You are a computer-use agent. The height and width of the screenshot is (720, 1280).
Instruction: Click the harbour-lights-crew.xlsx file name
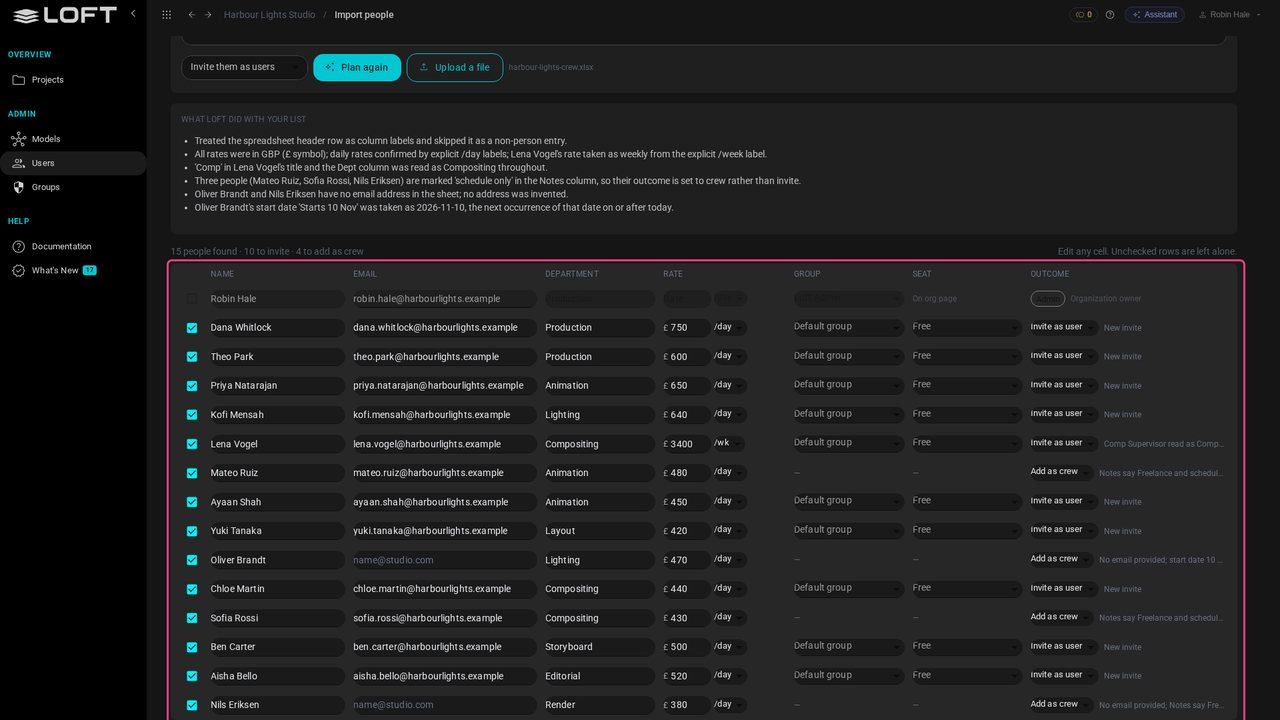tap(551, 67)
